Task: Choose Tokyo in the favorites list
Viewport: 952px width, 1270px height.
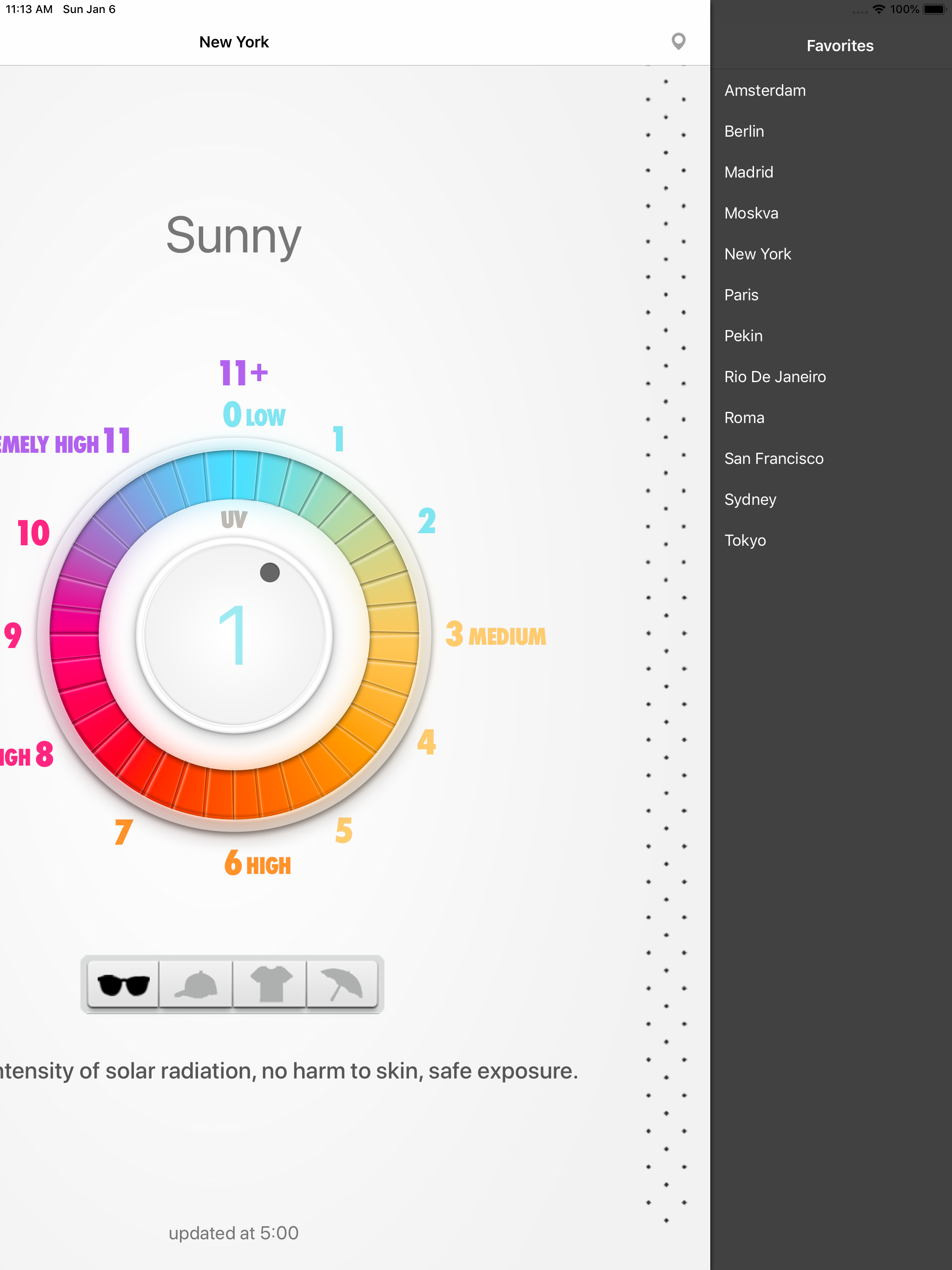Action: coord(745,540)
